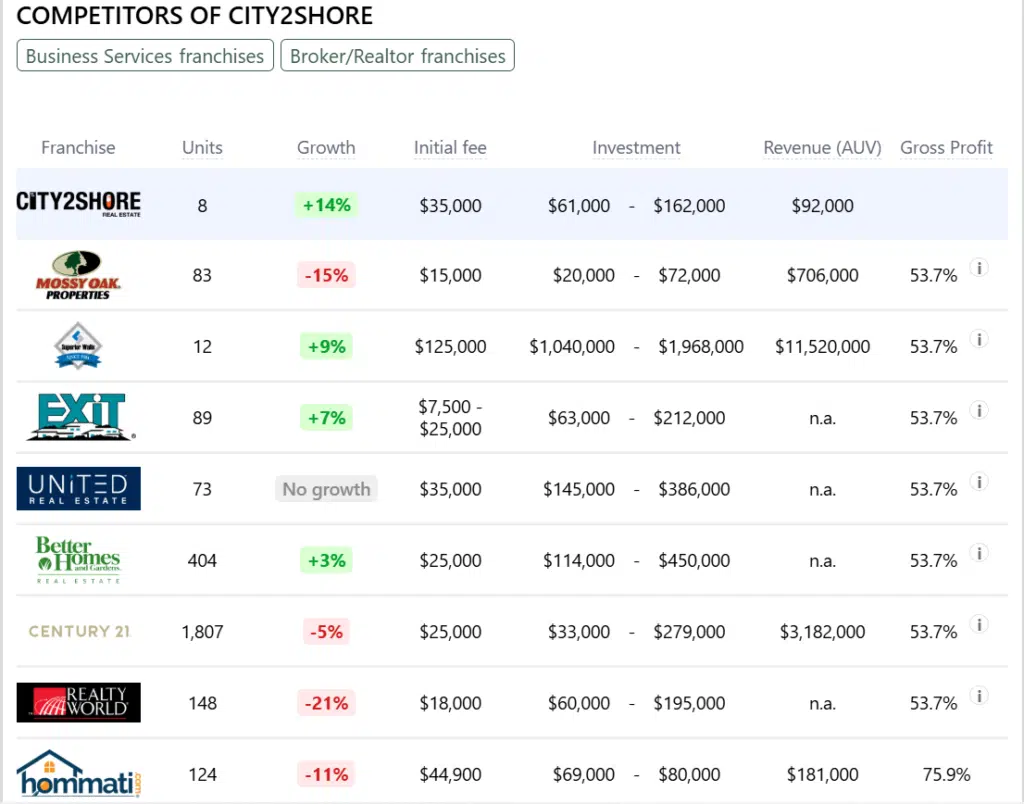Open the Mossy Oak Properties logo
The height and width of the screenshot is (804, 1024).
78,275
